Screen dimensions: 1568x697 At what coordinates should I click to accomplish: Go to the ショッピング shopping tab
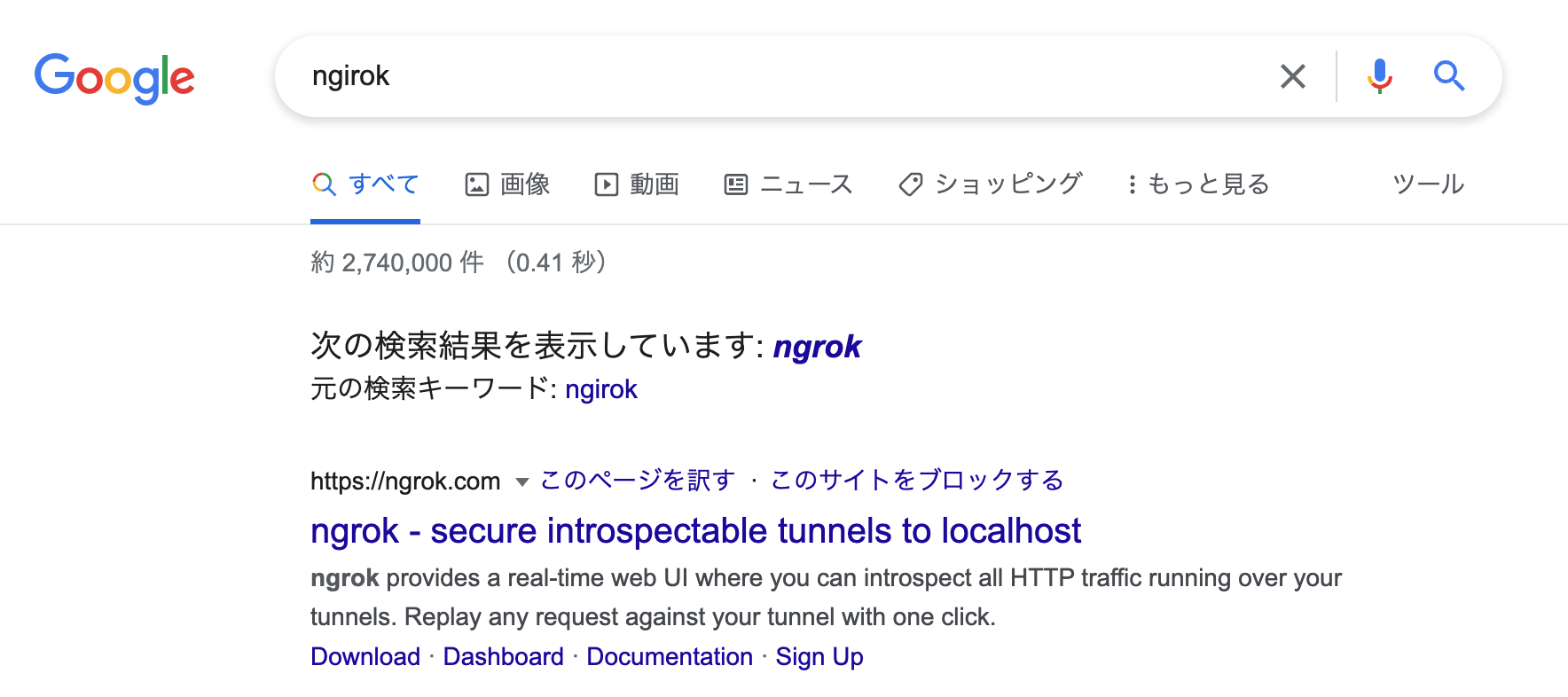click(x=991, y=184)
